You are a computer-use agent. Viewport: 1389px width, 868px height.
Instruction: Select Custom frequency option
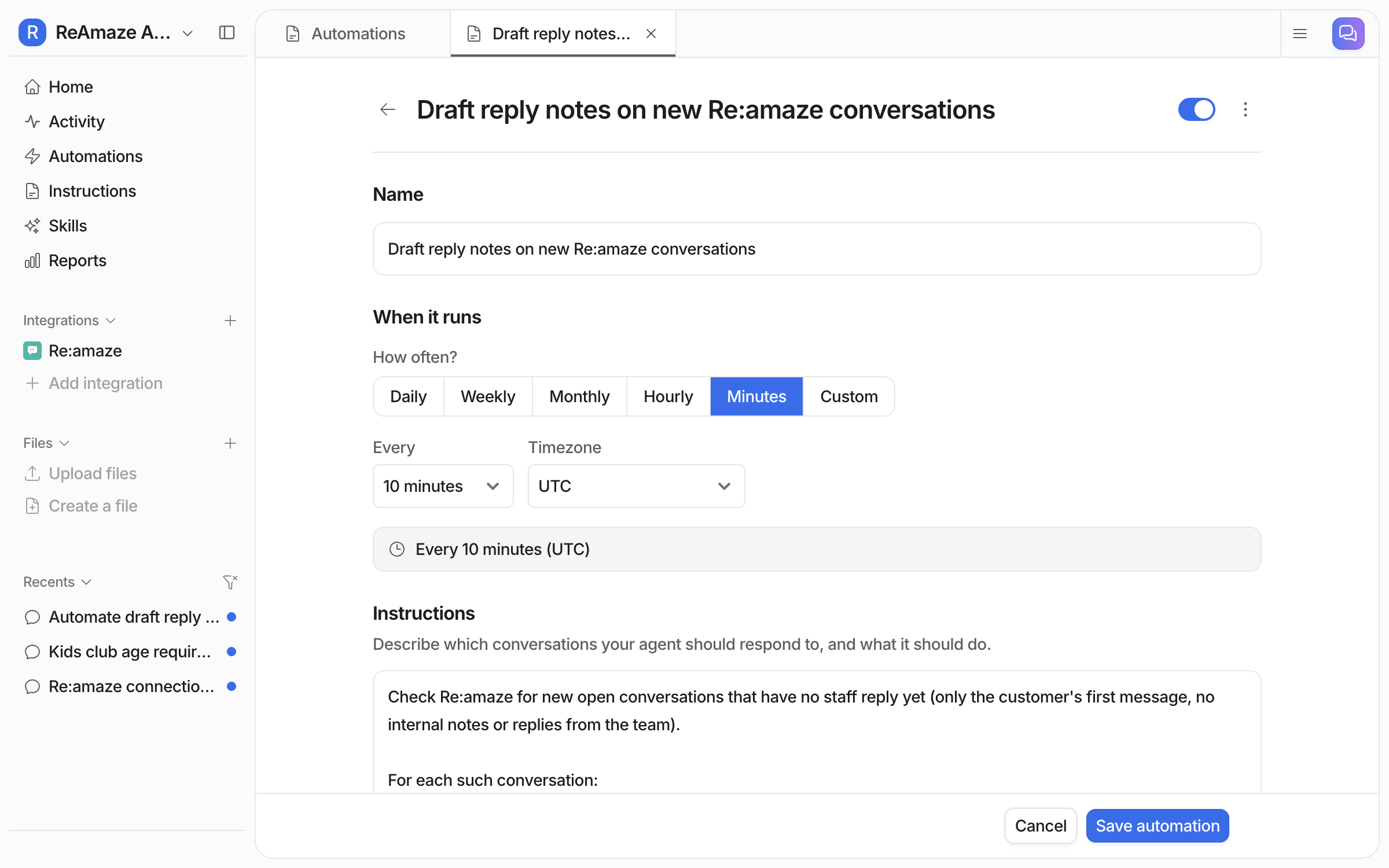[849, 396]
